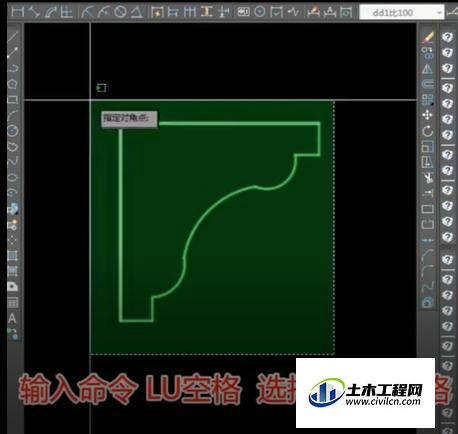The height and width of the screenshot is (434, 458).
Task: Select the Jogged radius dimension tool
Action: [104, 12]
